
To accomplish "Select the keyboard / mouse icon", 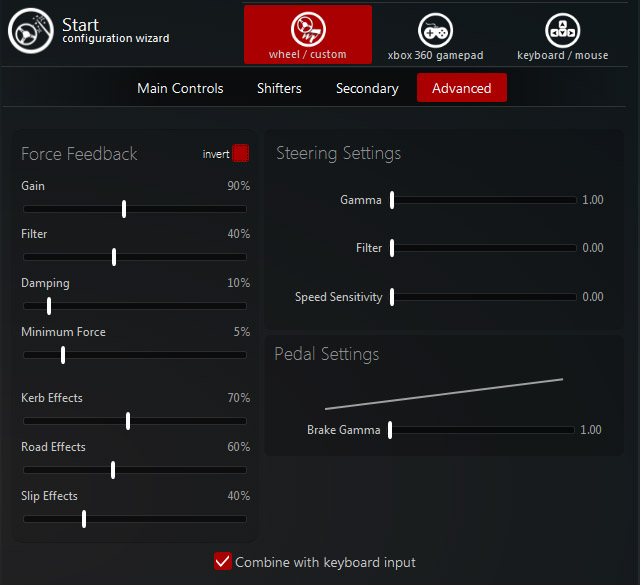I will (562, 29).
